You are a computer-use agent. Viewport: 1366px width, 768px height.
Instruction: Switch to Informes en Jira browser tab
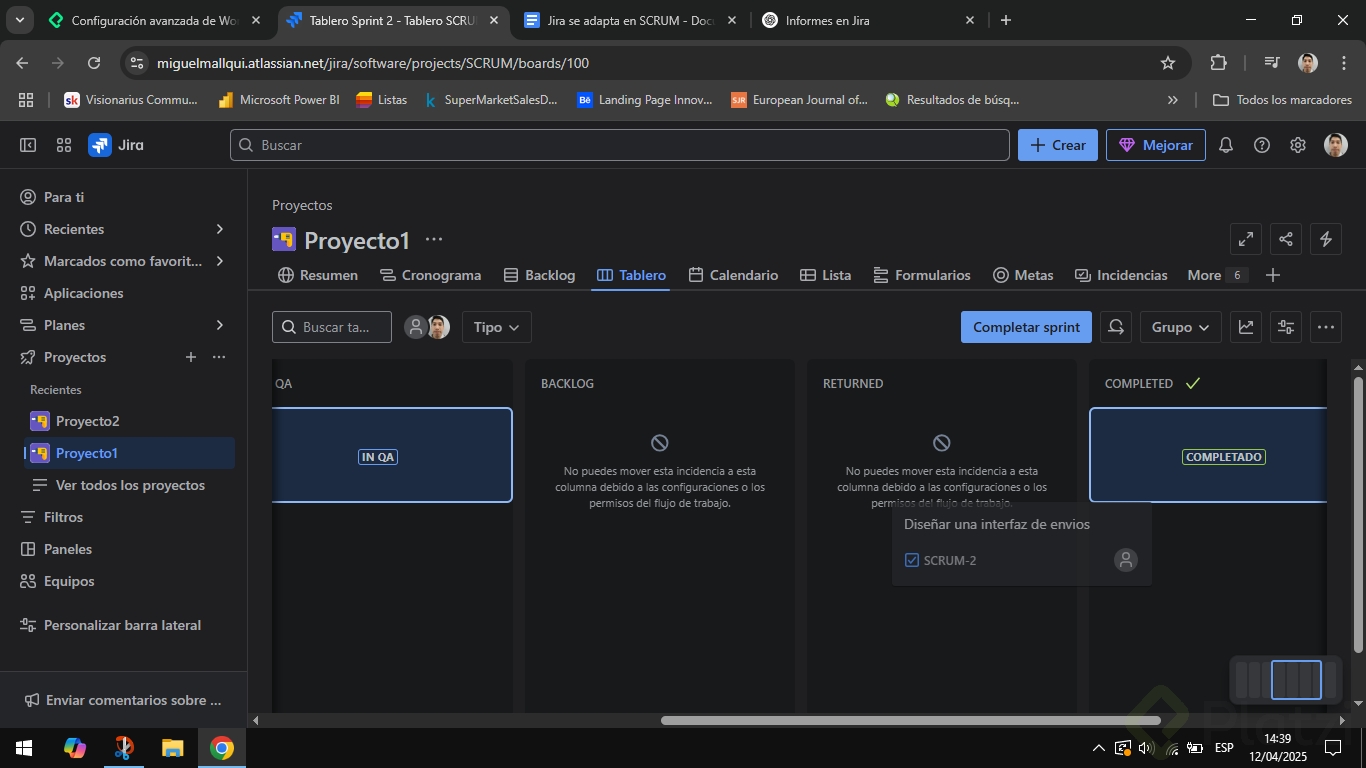click(x=866, y=20)
